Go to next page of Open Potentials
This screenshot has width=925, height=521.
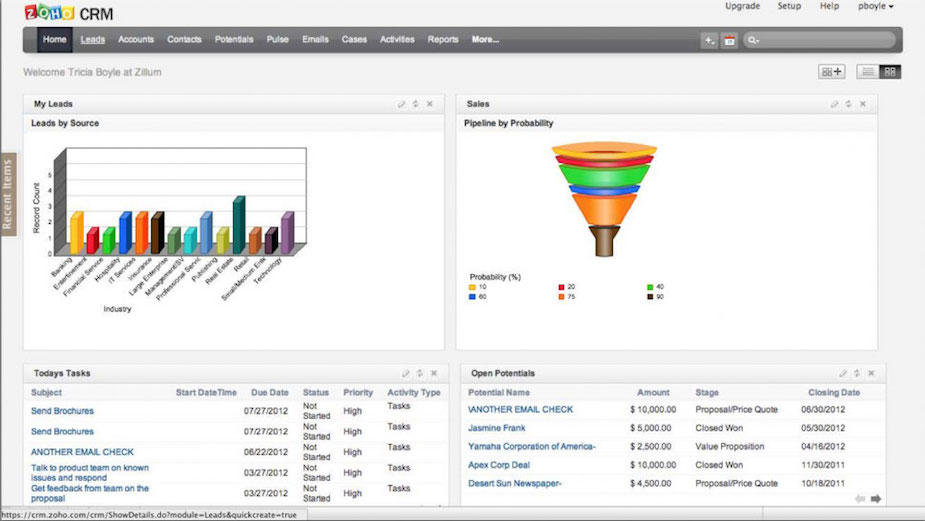coord(876,498)
